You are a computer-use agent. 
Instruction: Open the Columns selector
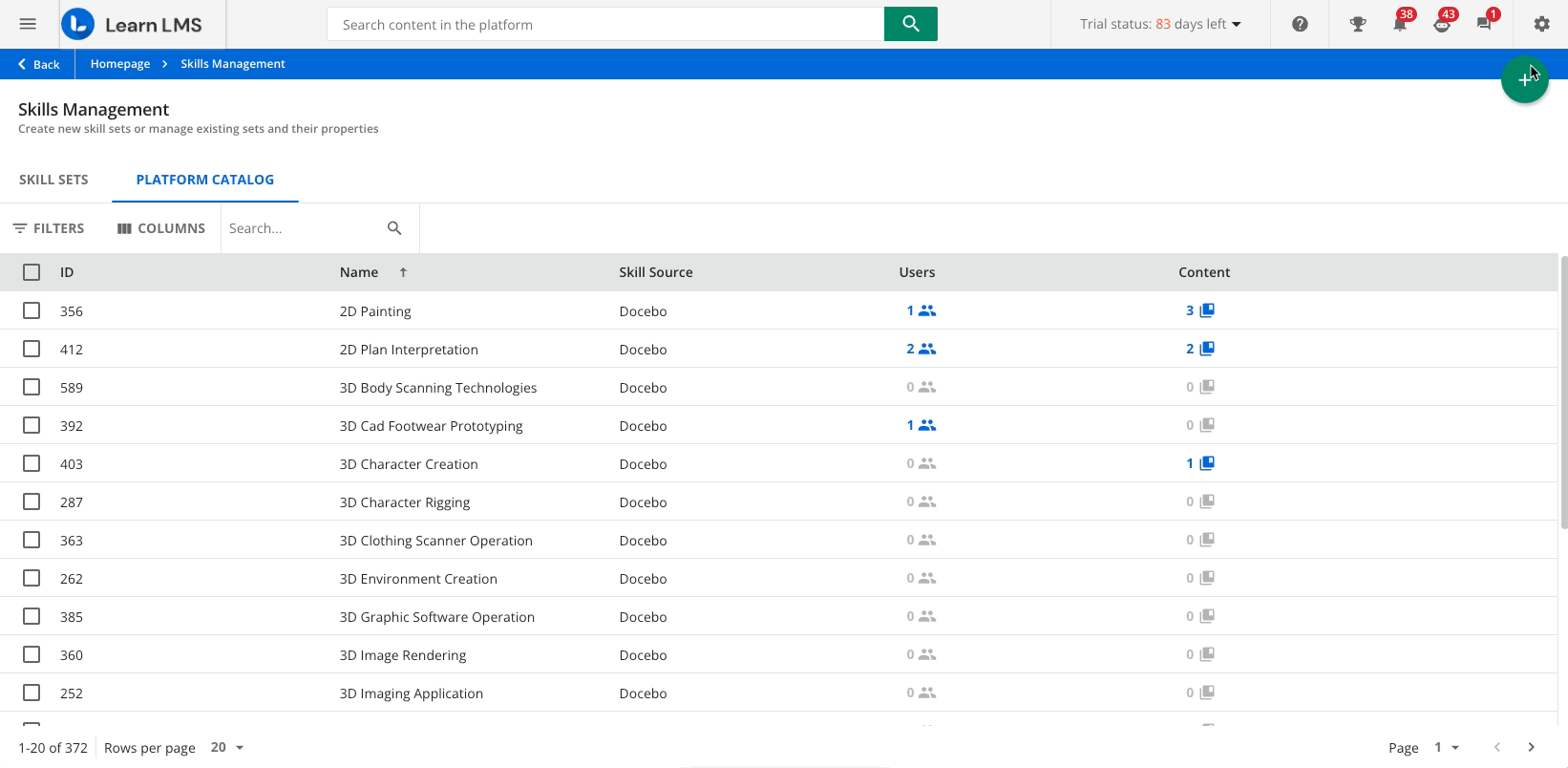[161, 228]
